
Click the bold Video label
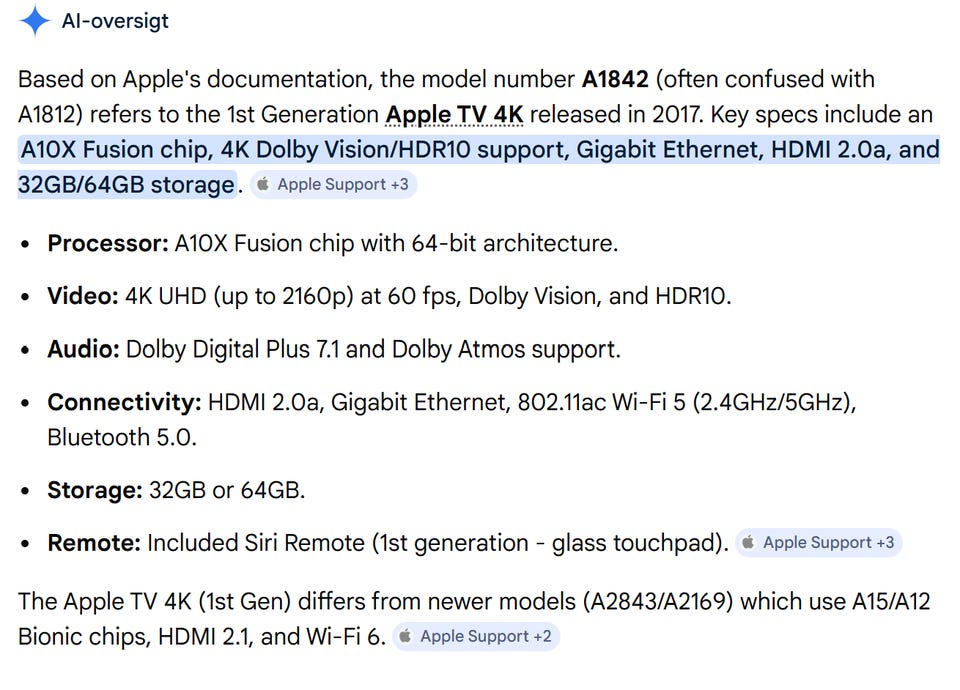(83, 297)
